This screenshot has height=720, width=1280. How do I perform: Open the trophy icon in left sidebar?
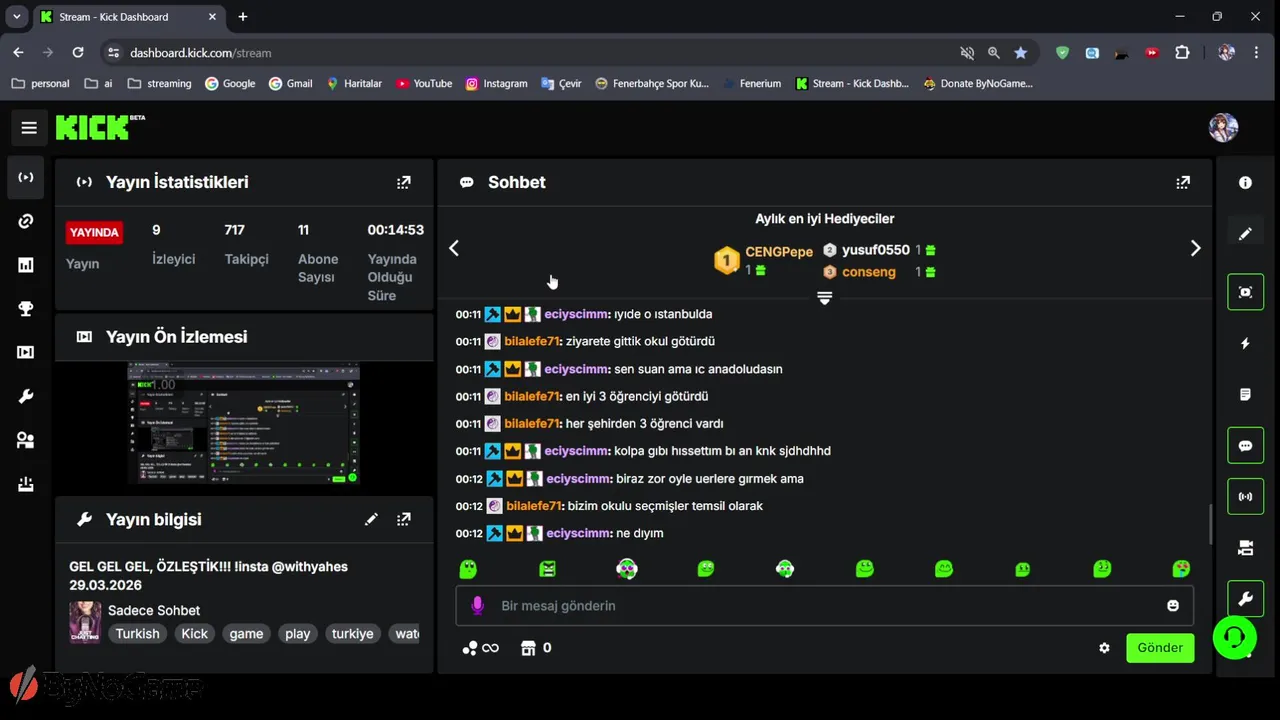(x=26, y=309)
